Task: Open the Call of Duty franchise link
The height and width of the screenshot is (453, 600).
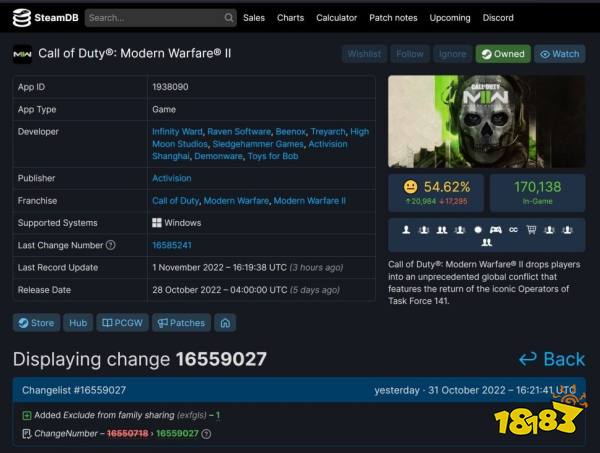Action: 175,200
